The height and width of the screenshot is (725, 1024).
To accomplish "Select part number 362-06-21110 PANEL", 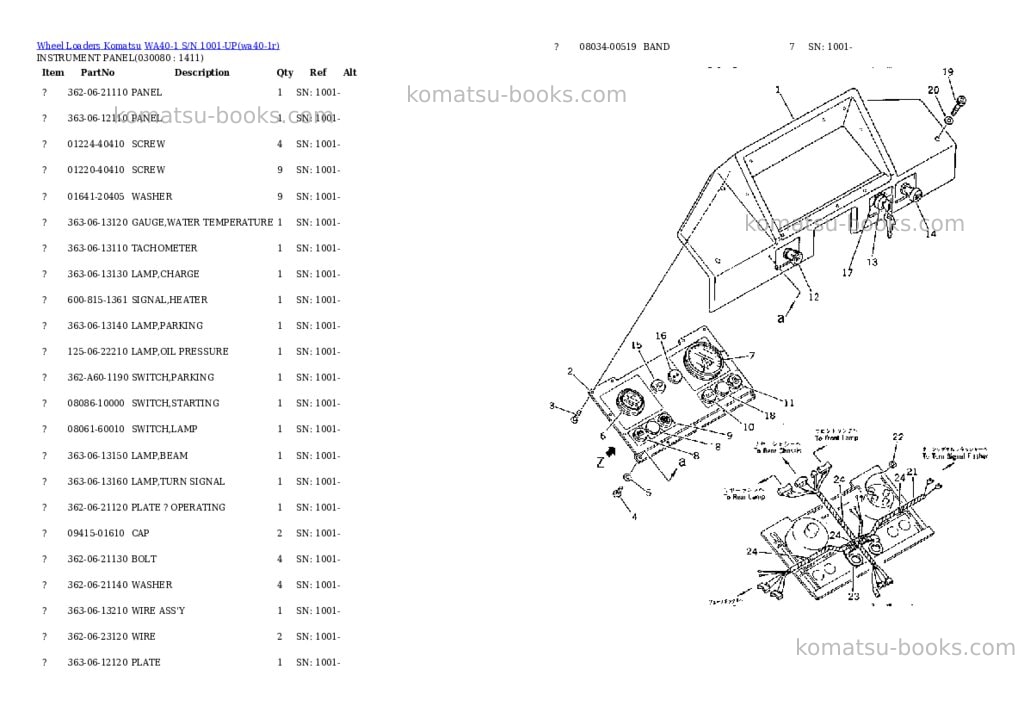I will pos(191,92).
